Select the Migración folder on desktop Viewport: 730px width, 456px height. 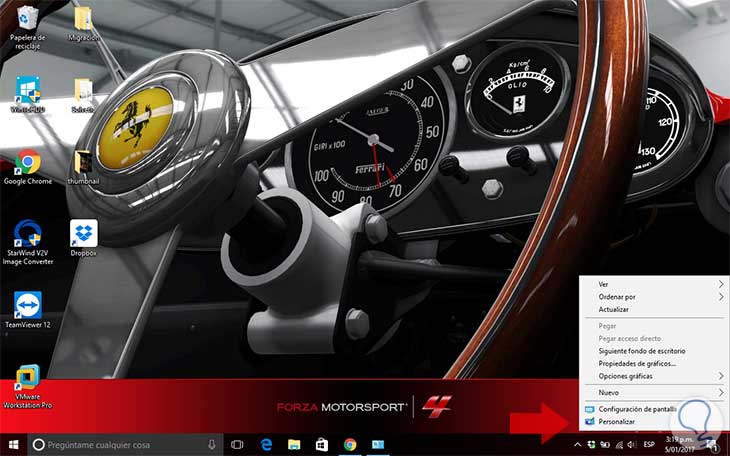(x=83, y=24)
